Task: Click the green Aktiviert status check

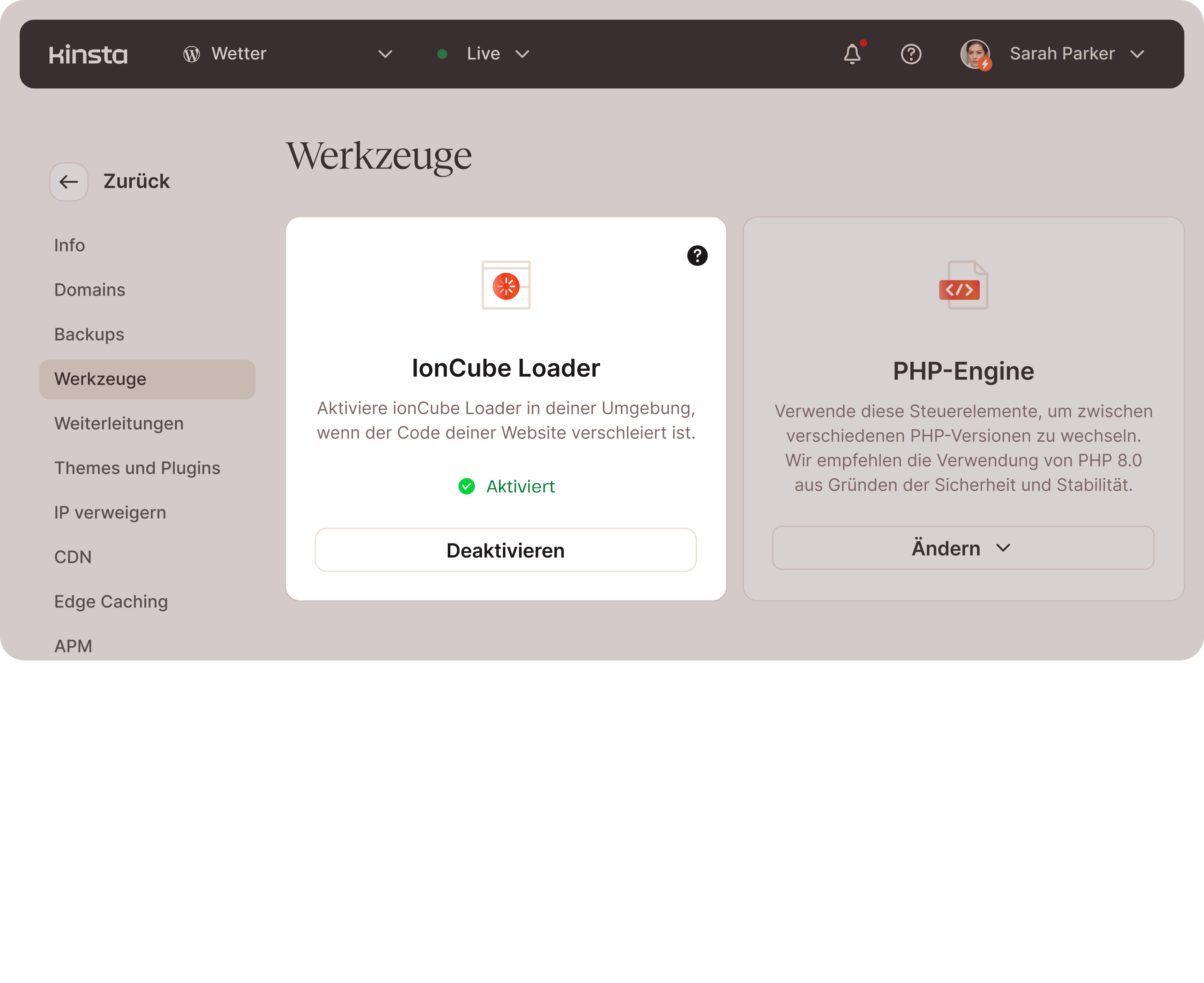Action: coord(466,487)
